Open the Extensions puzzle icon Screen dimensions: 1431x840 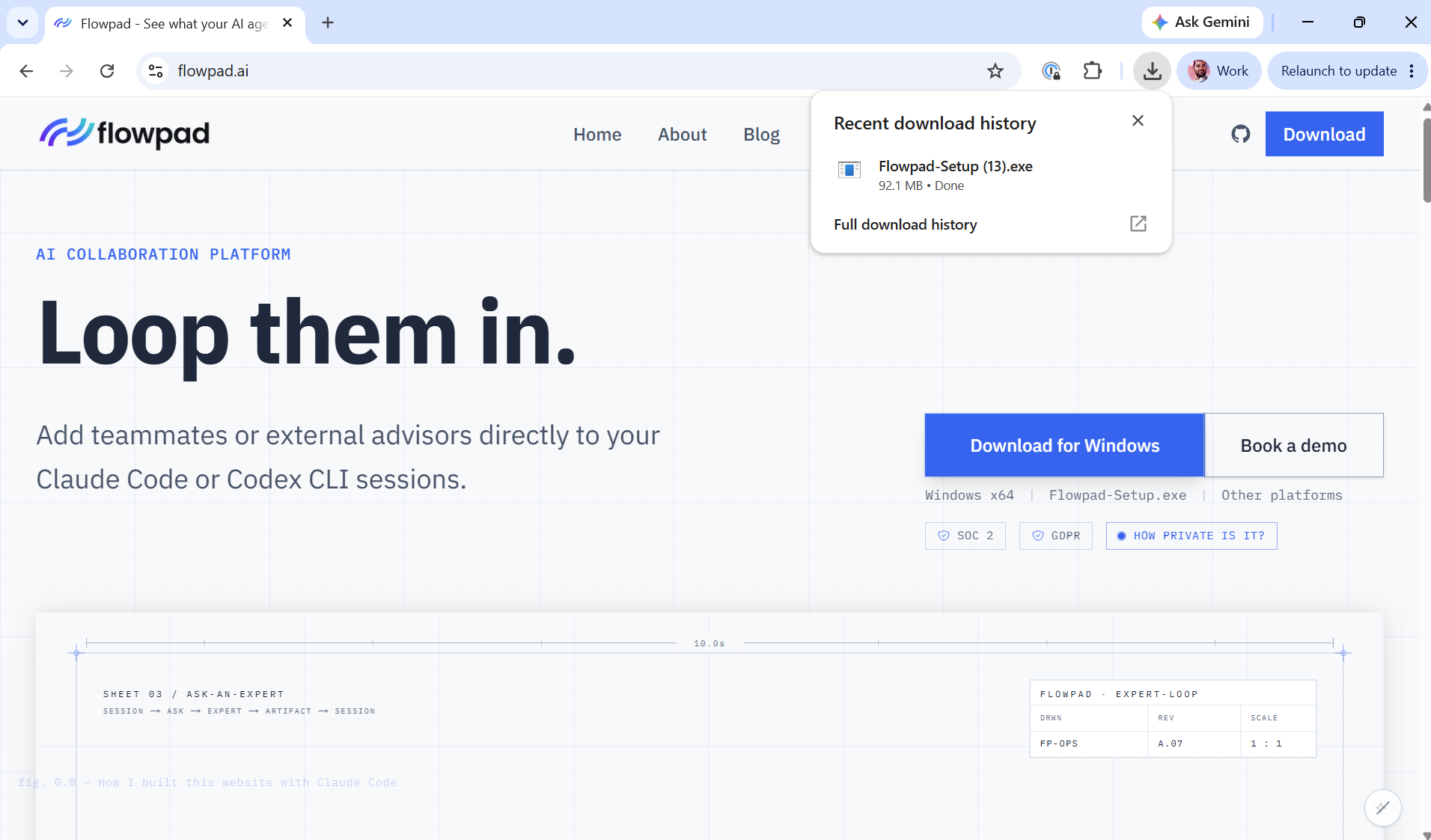tap(1093, 71)
